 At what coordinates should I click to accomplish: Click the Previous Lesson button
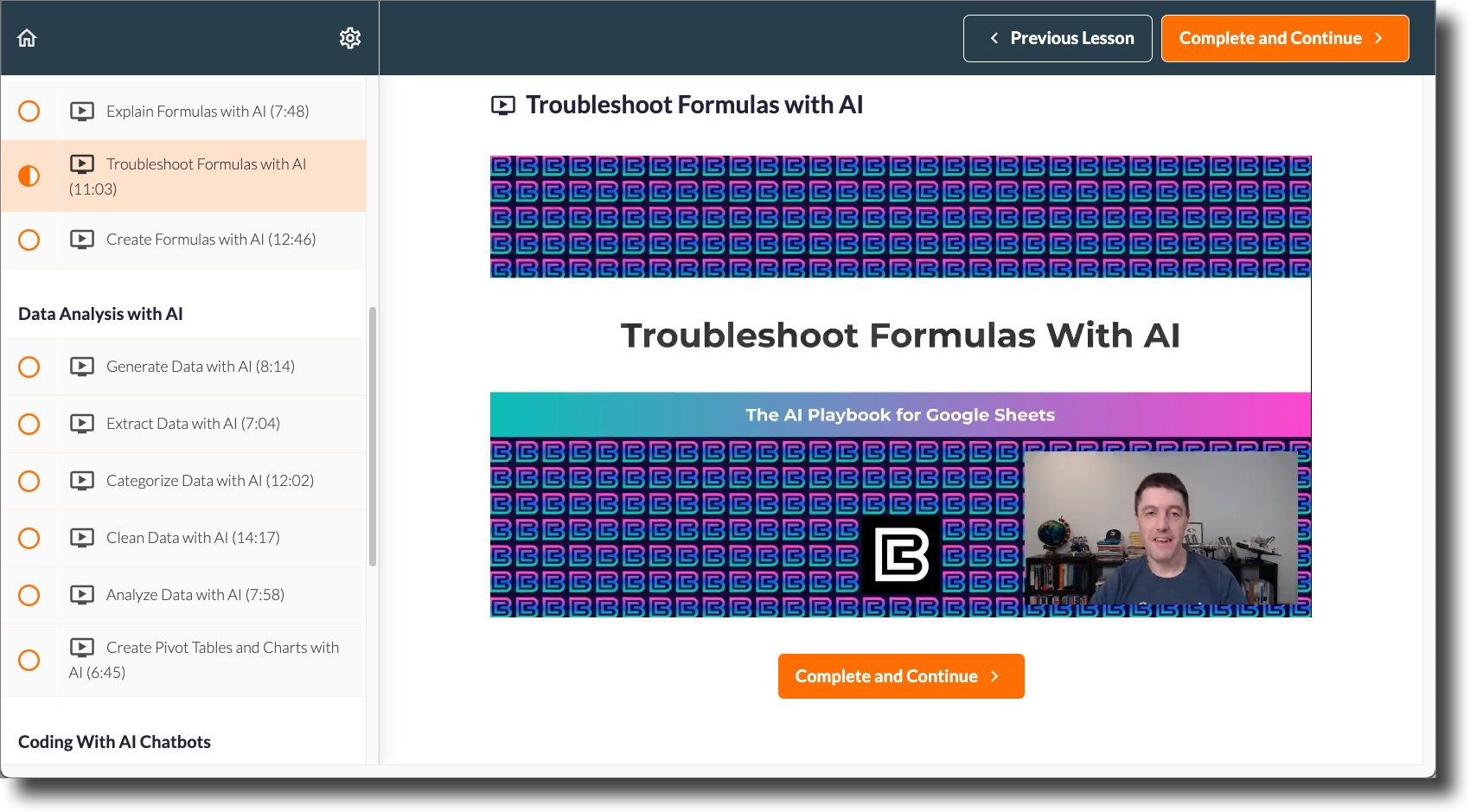coord(1058,39)
